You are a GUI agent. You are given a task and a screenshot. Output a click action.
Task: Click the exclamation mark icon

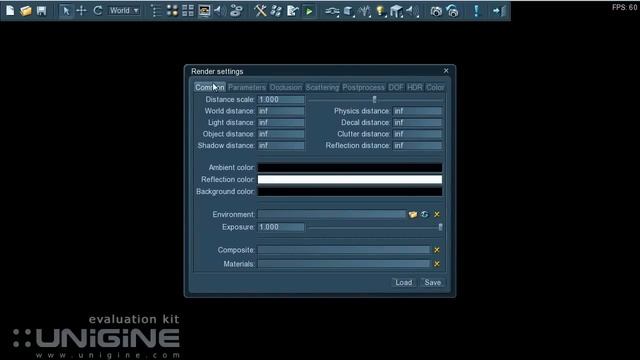(x=476, y=11)
